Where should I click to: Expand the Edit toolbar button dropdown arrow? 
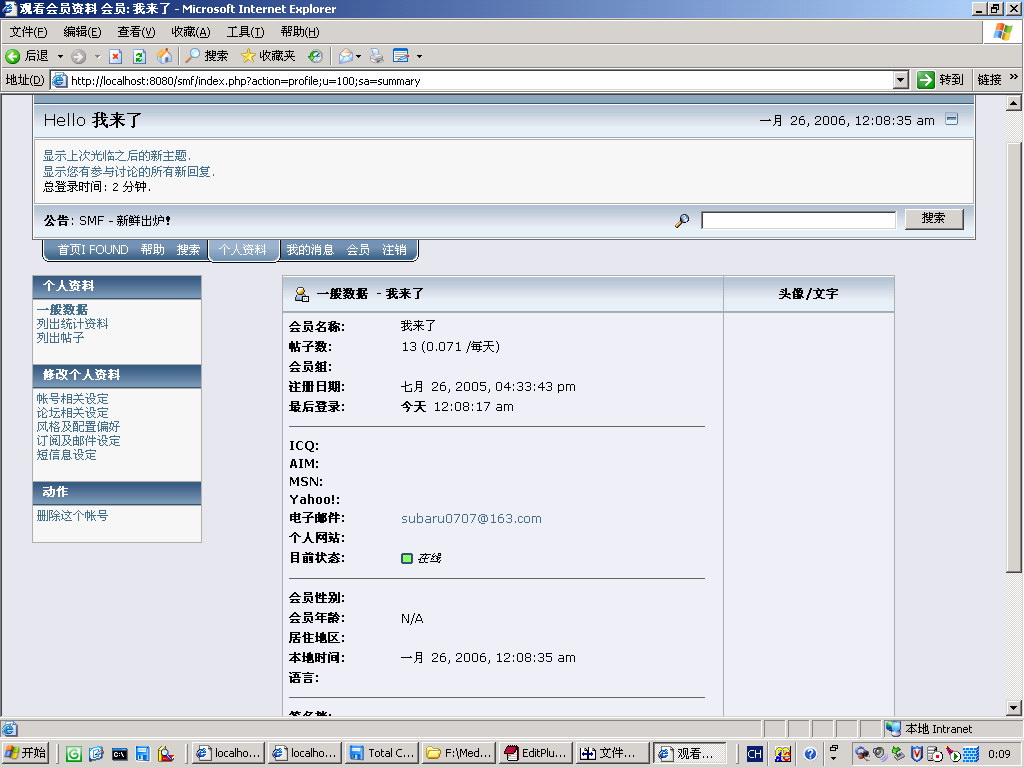coord(419,57)
